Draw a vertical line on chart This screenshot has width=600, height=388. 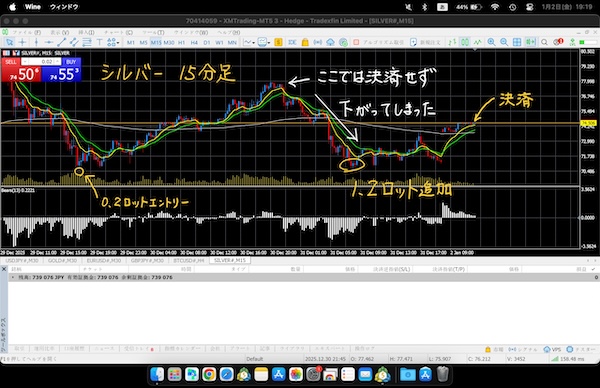tap(36, 42)
